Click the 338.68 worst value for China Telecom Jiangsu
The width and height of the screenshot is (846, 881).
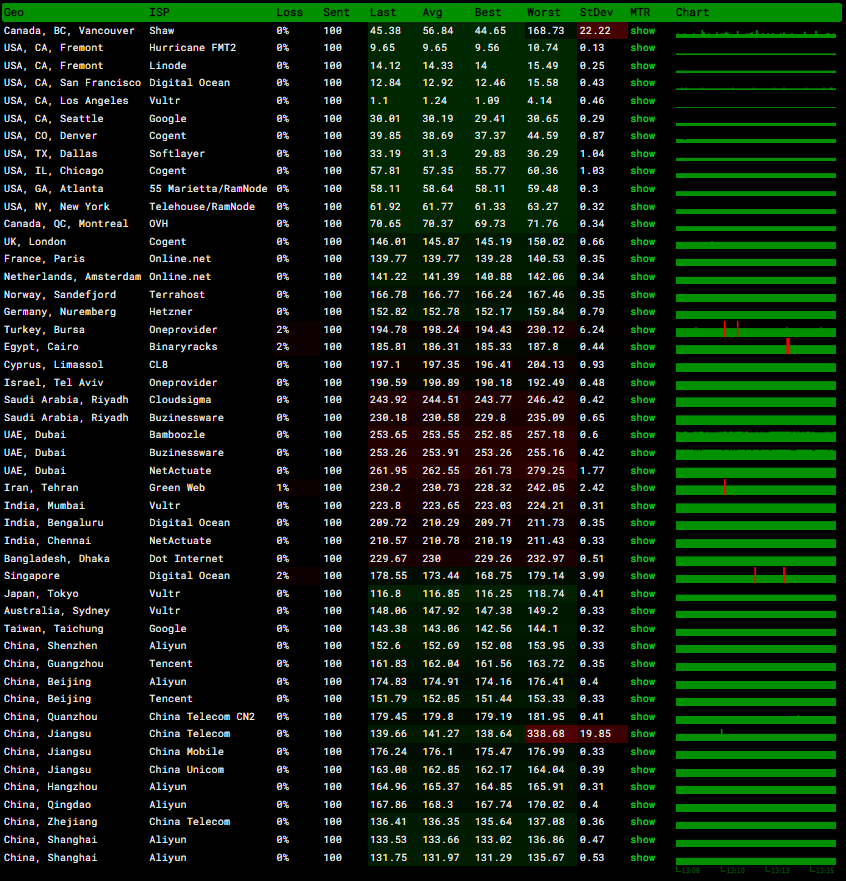coord(546,734)
